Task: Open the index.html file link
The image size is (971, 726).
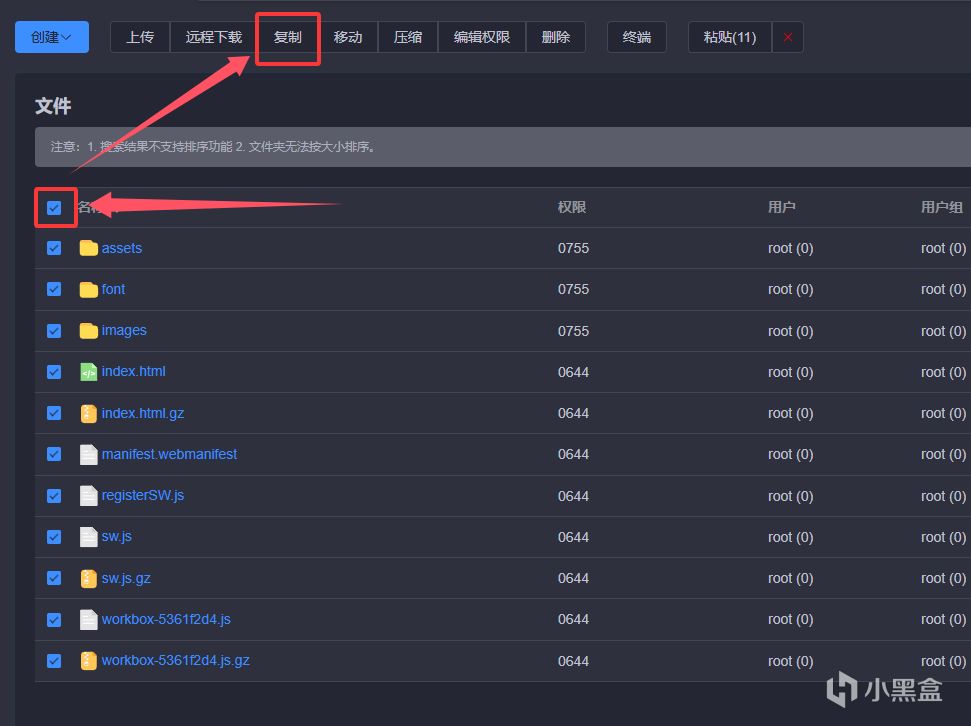Action: (133, 372)
